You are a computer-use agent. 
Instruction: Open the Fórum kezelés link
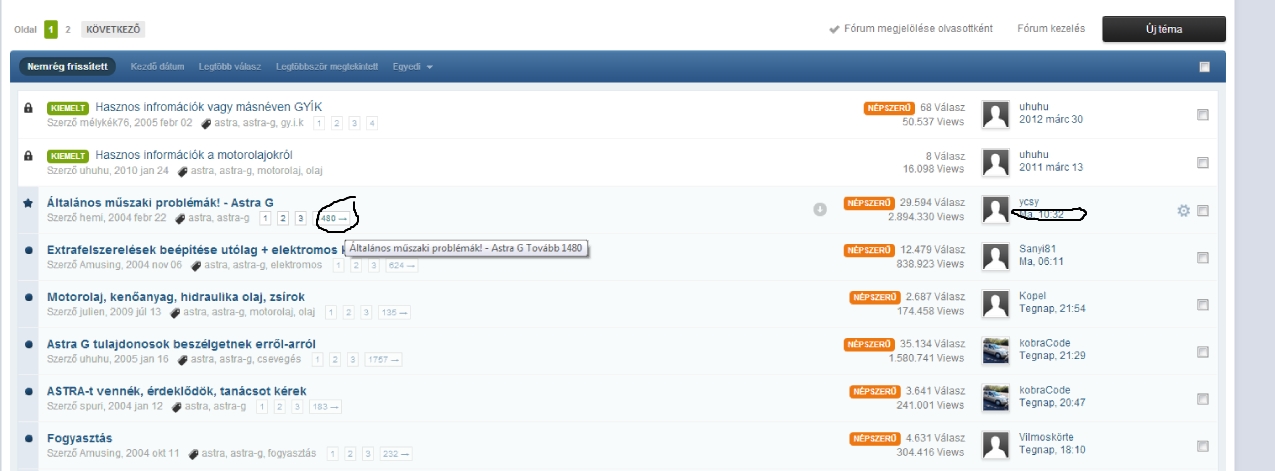pos(1050,29)
